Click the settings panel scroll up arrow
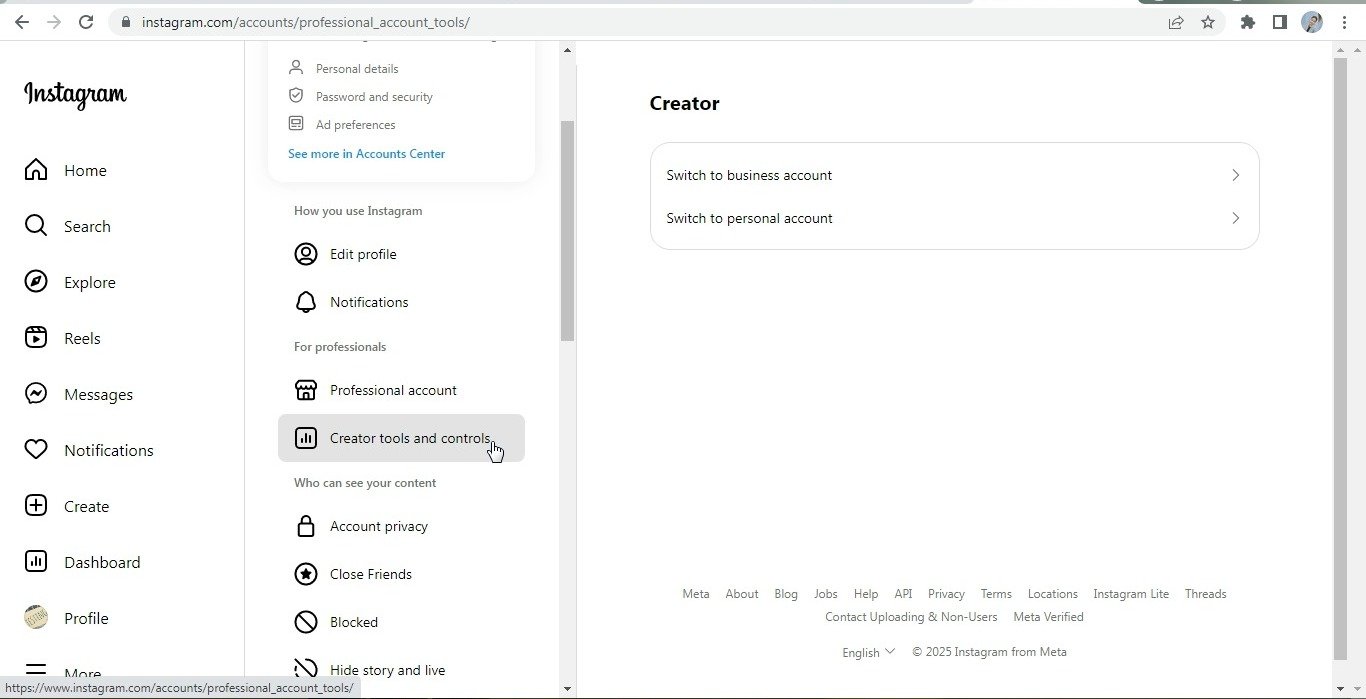The height and width of the screenshot is (699, 1366). click(x=567, y=50)
